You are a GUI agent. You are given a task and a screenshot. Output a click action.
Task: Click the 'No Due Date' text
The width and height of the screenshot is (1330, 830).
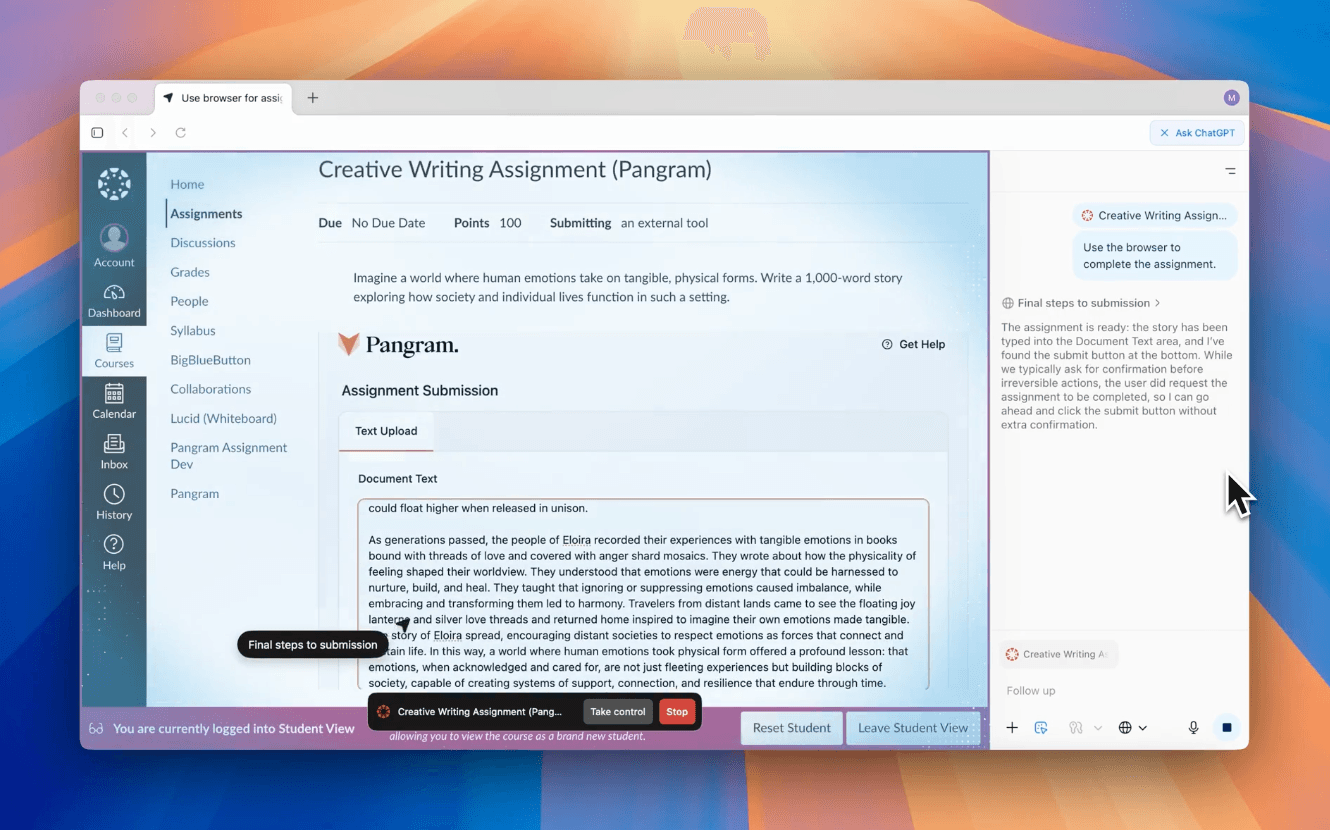coord(388,223)
